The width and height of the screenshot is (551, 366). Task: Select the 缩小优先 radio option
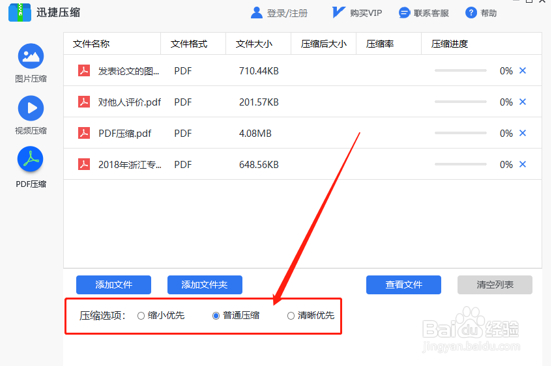click(x=141, y=316)
